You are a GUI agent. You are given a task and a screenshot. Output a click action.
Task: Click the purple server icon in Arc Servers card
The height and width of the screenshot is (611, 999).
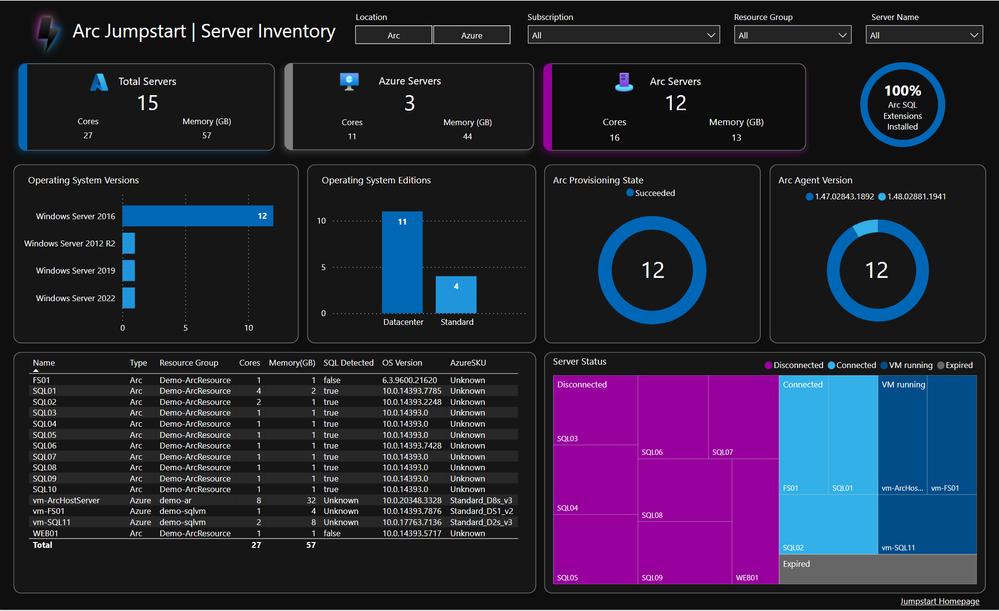[624, 82]
